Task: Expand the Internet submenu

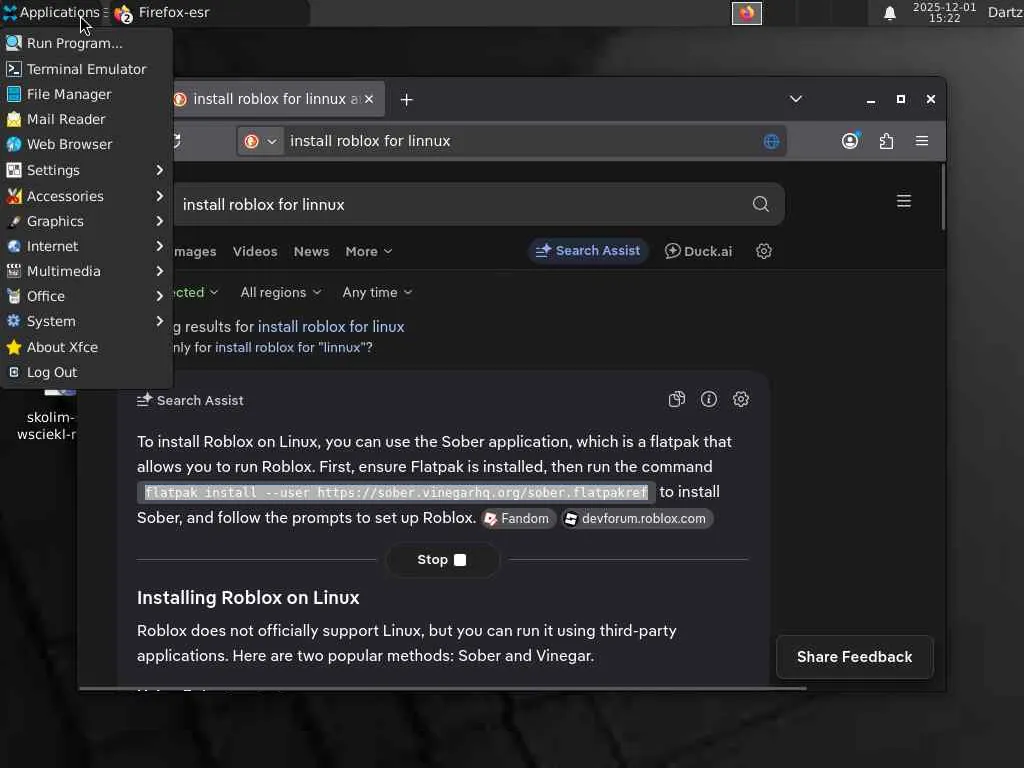Action: [x=86, y=246]
